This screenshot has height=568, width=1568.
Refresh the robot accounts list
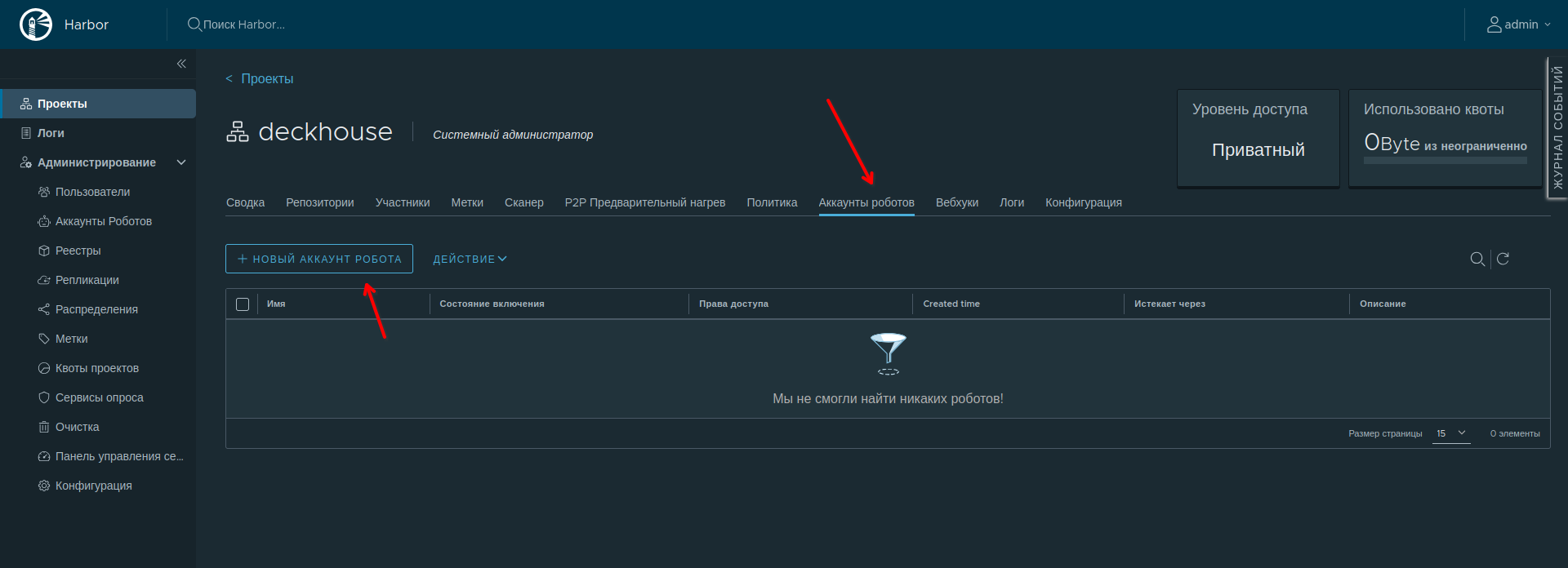click(x=1503, y=259)
